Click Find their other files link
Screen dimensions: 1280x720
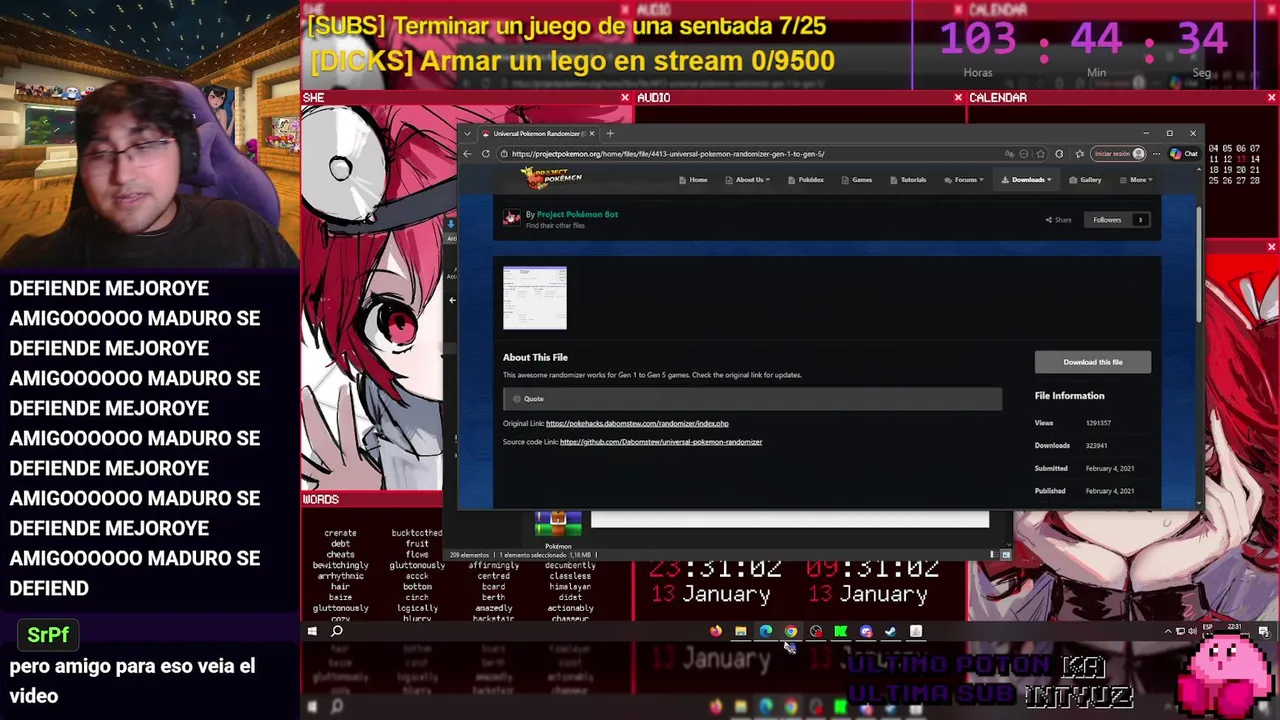pyautogui.click(x=555, y=226)
